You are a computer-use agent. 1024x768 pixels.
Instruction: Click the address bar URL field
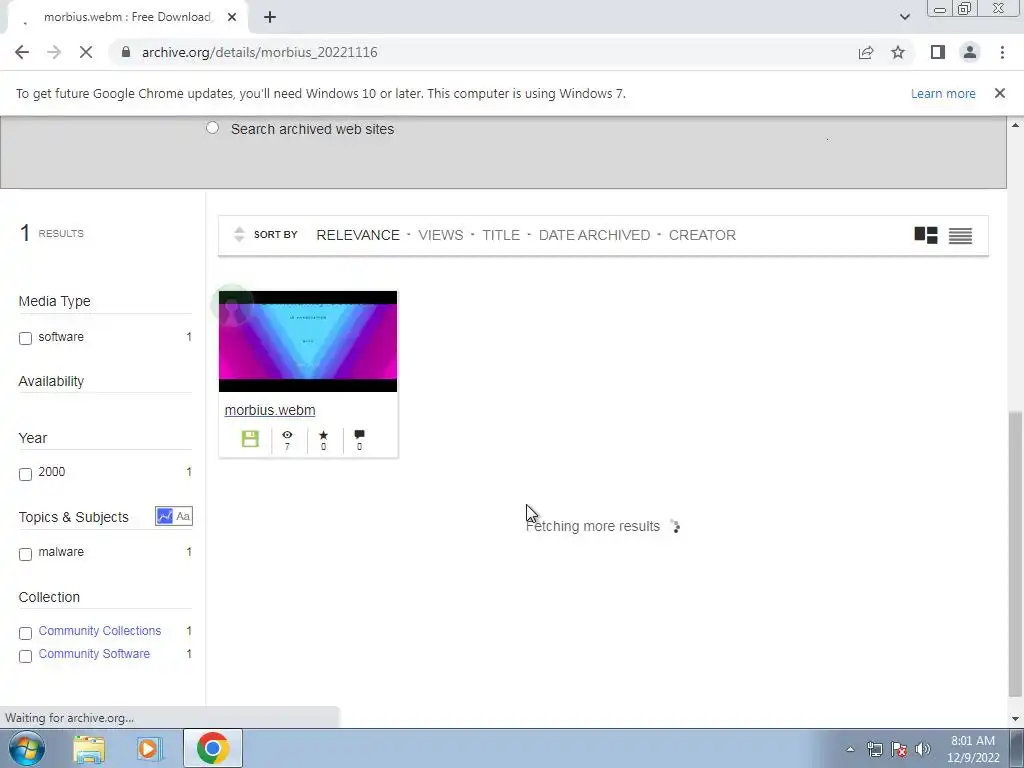point(483,52)
